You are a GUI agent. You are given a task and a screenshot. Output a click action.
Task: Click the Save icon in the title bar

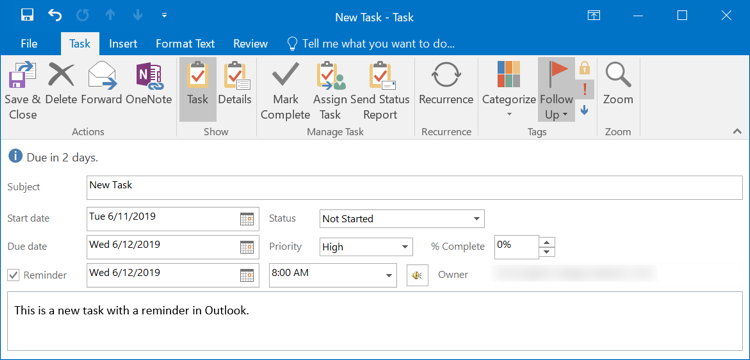pos(27,15)
